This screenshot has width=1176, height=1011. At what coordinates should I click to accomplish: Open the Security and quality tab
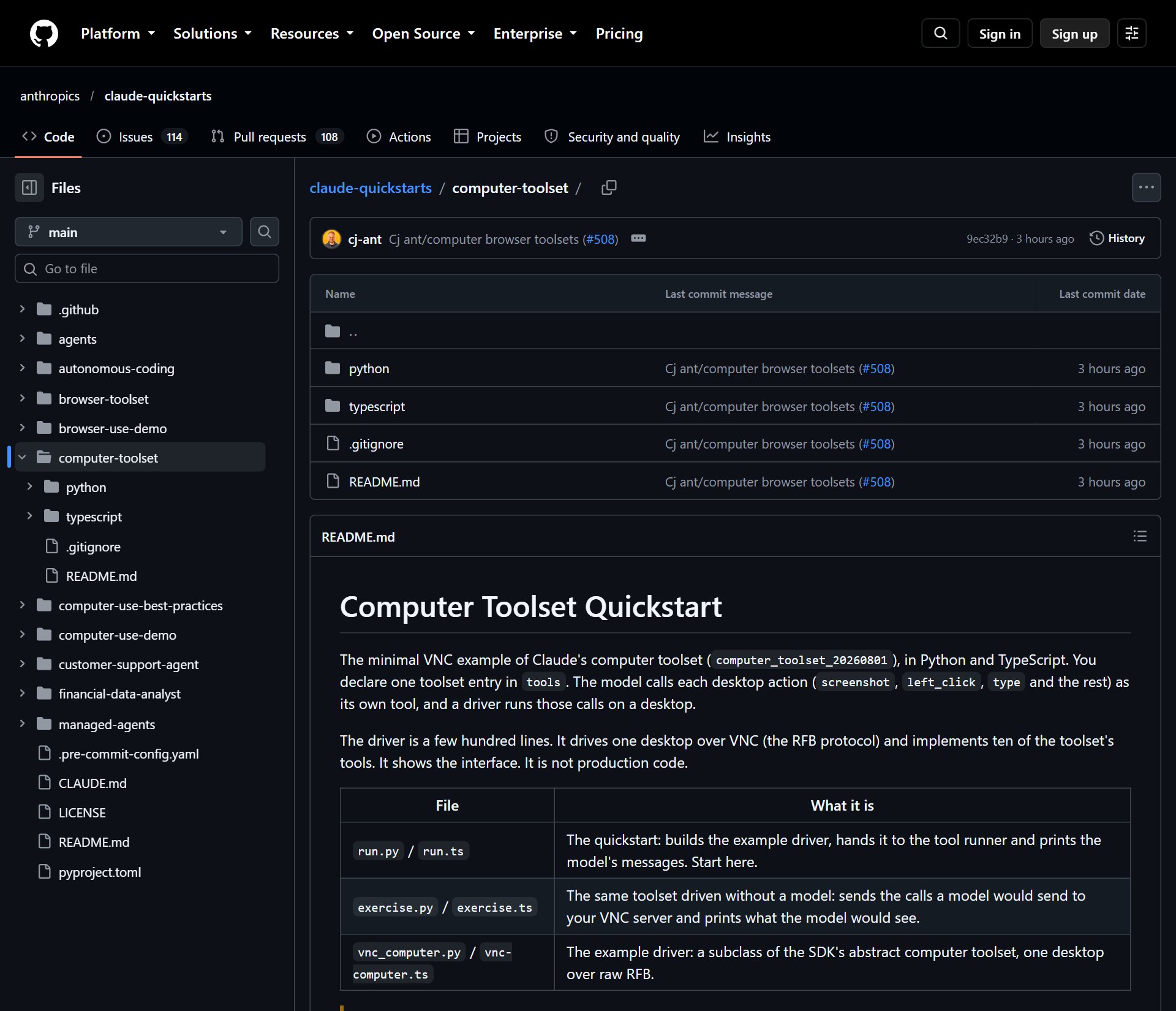612,137
